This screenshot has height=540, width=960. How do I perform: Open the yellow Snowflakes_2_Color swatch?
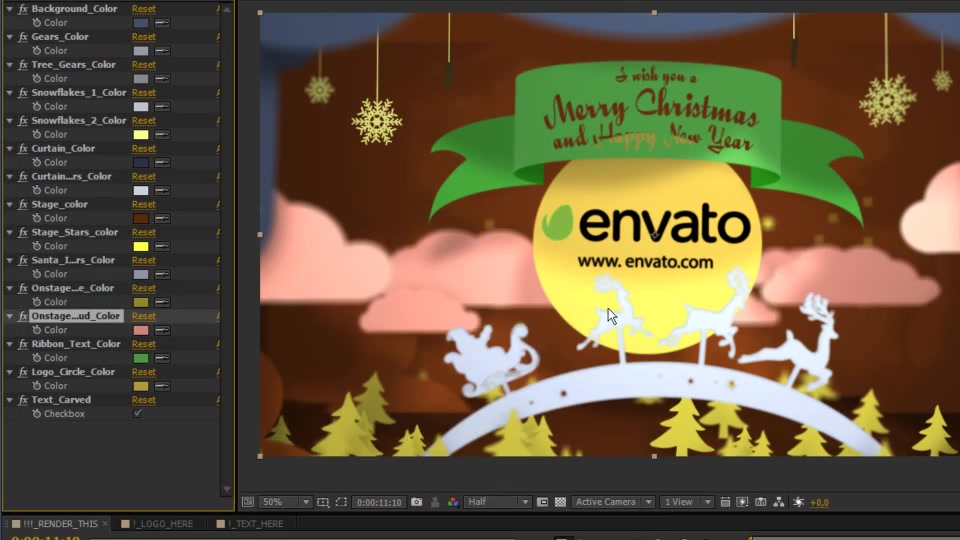tap(141, 135)
